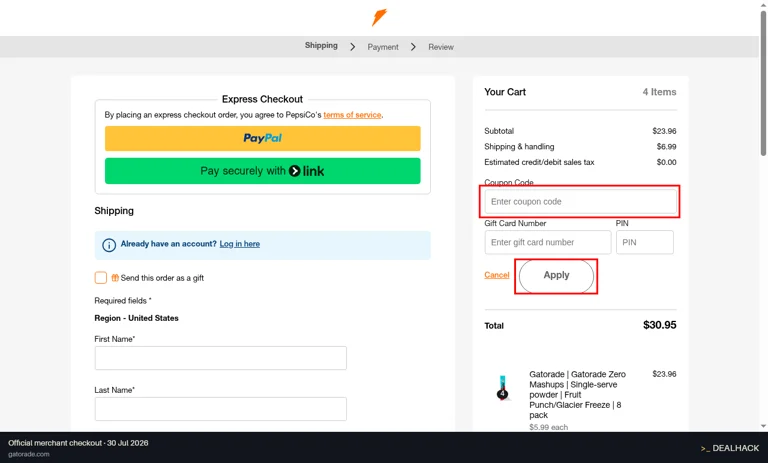768x463 pixels.
Task: Click the Your Cart heading
Action: click(505, 92)
